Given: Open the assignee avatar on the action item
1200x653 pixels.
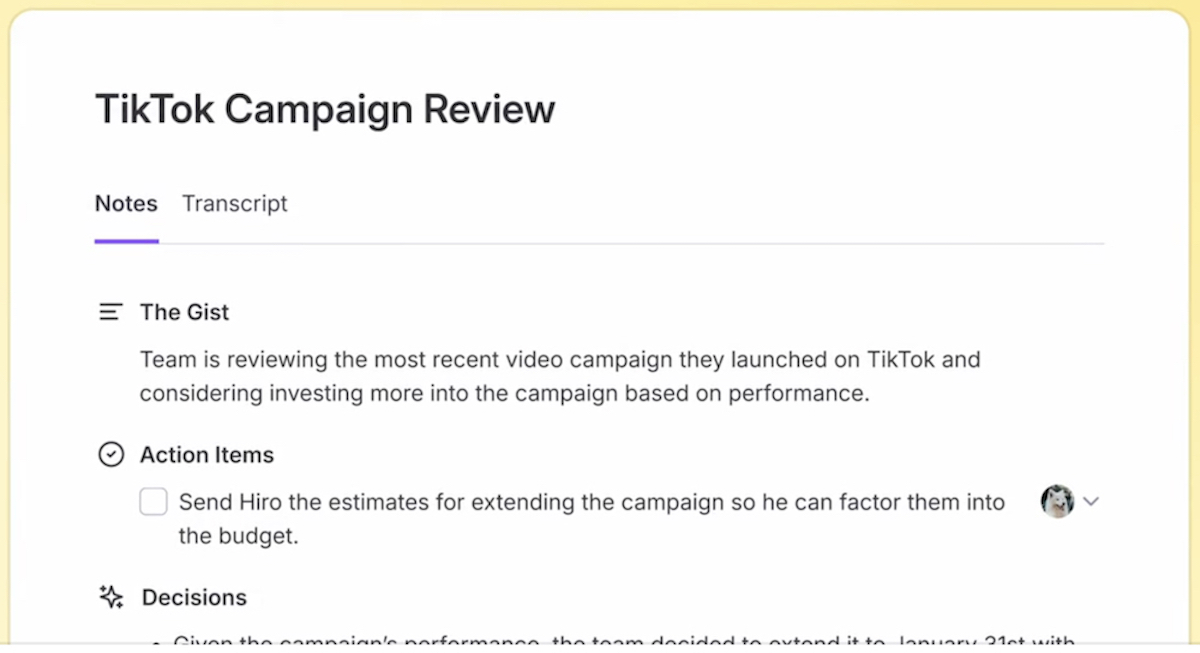Looking at the screenshot, I should pyautogui.click(x=1057, y=501).
